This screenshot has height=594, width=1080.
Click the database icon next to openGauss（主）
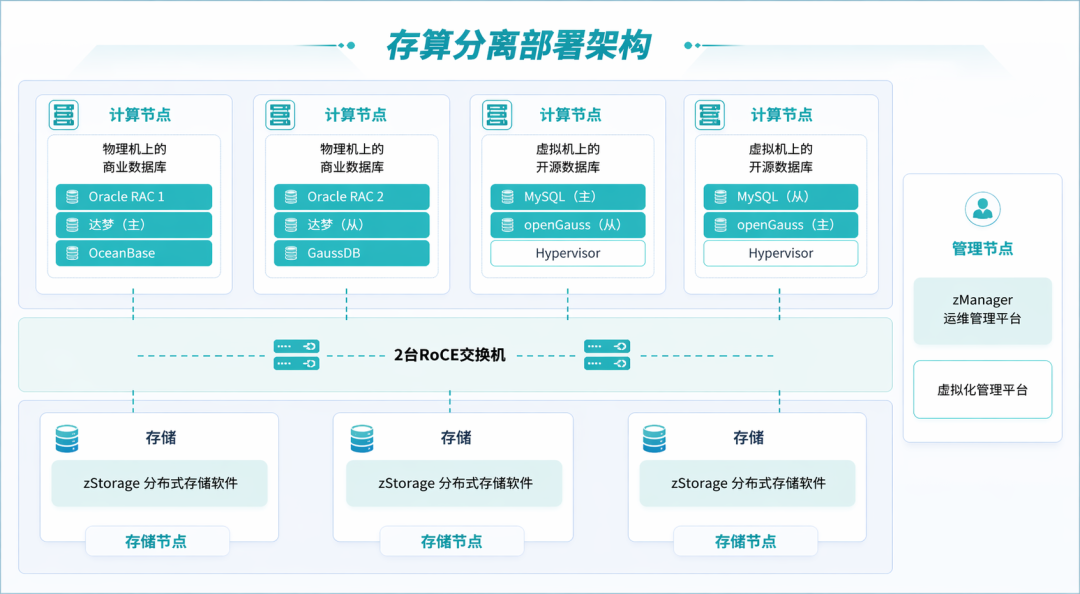pyautogui.click(x=720, y=225)
